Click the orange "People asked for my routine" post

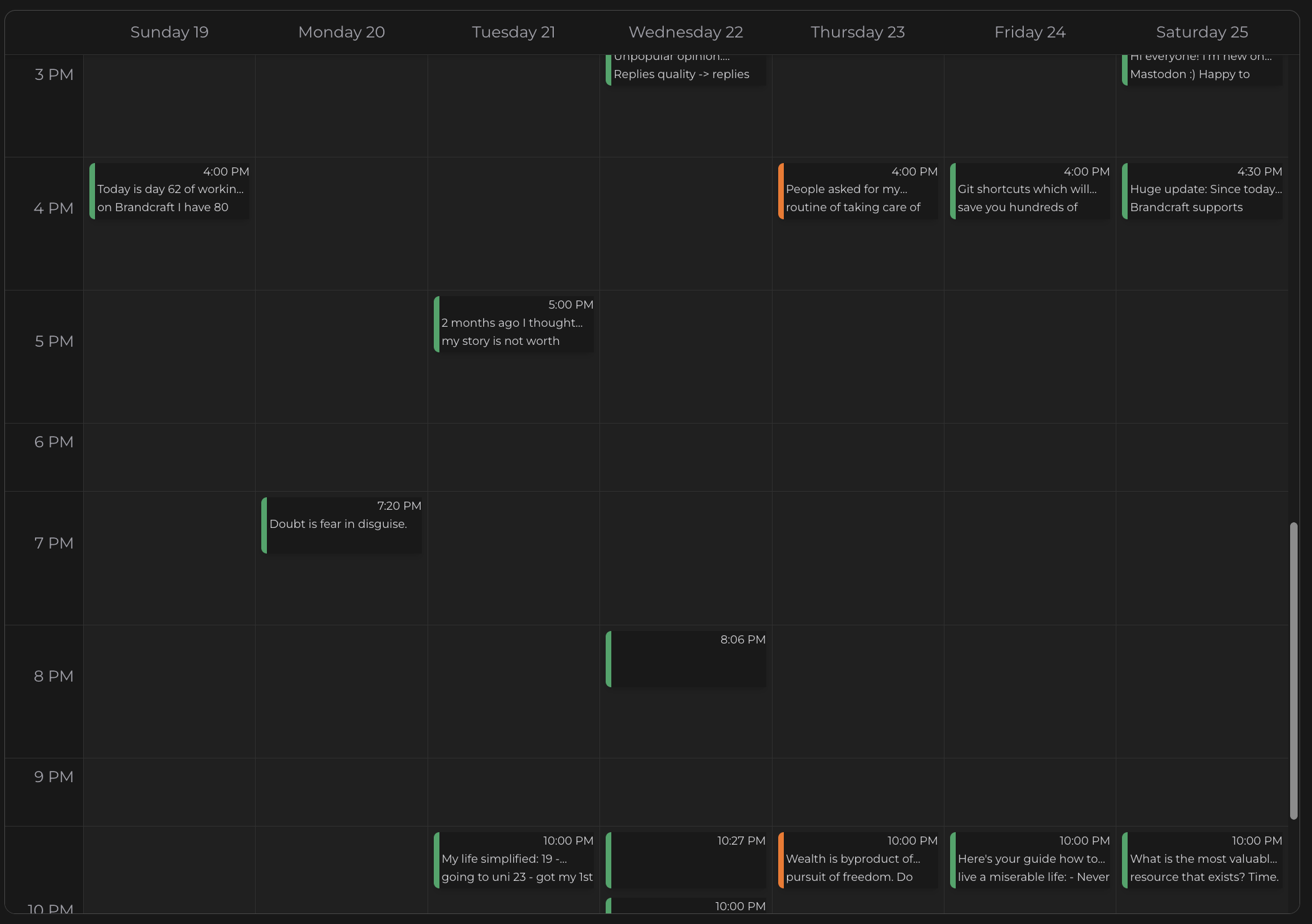(x=858, y=191)
